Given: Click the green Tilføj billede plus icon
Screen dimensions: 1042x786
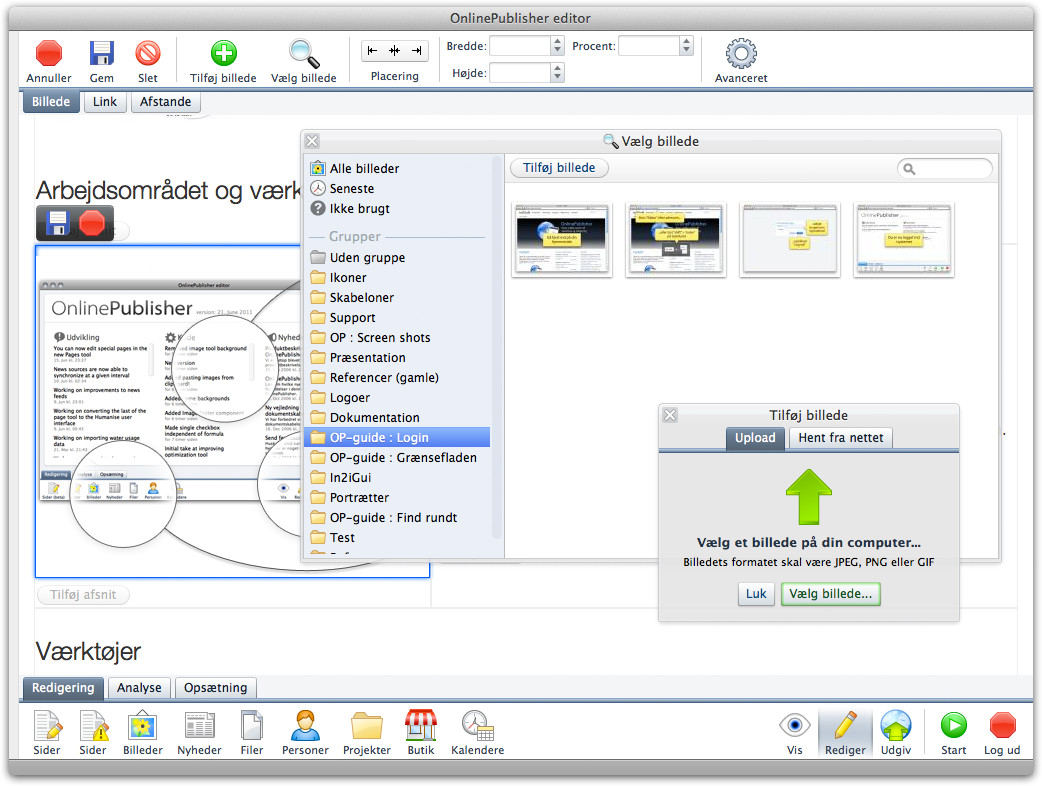Looking at the screenshot, I should (x=223, y=53).
